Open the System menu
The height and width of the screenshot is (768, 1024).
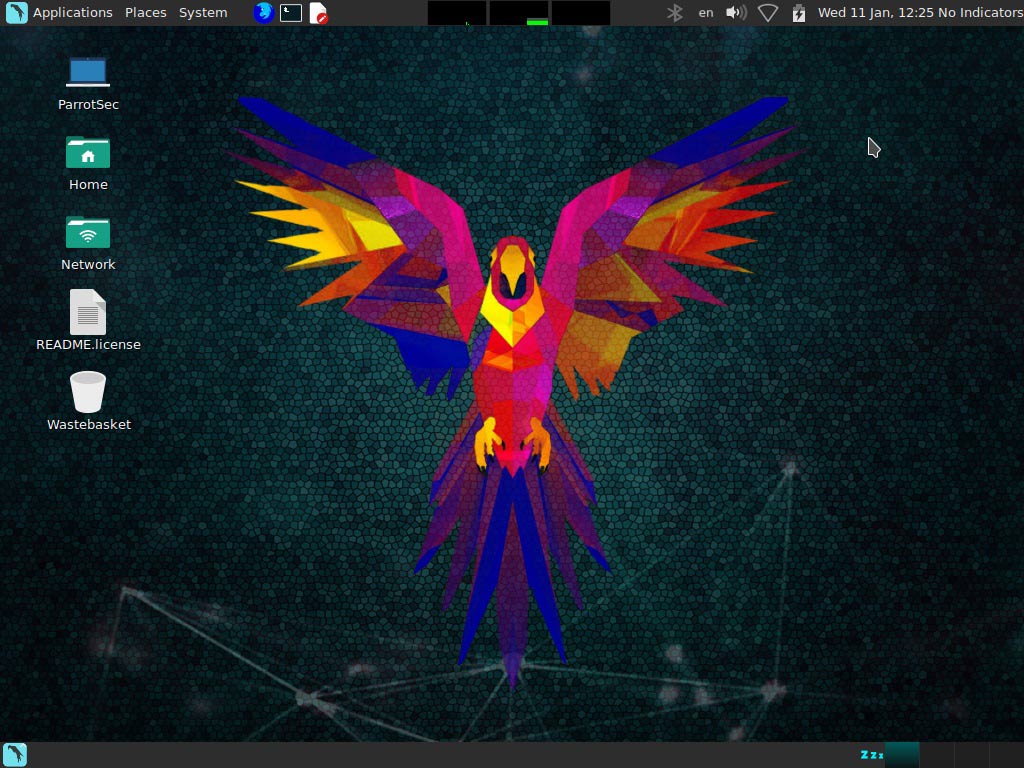point(202,12)
